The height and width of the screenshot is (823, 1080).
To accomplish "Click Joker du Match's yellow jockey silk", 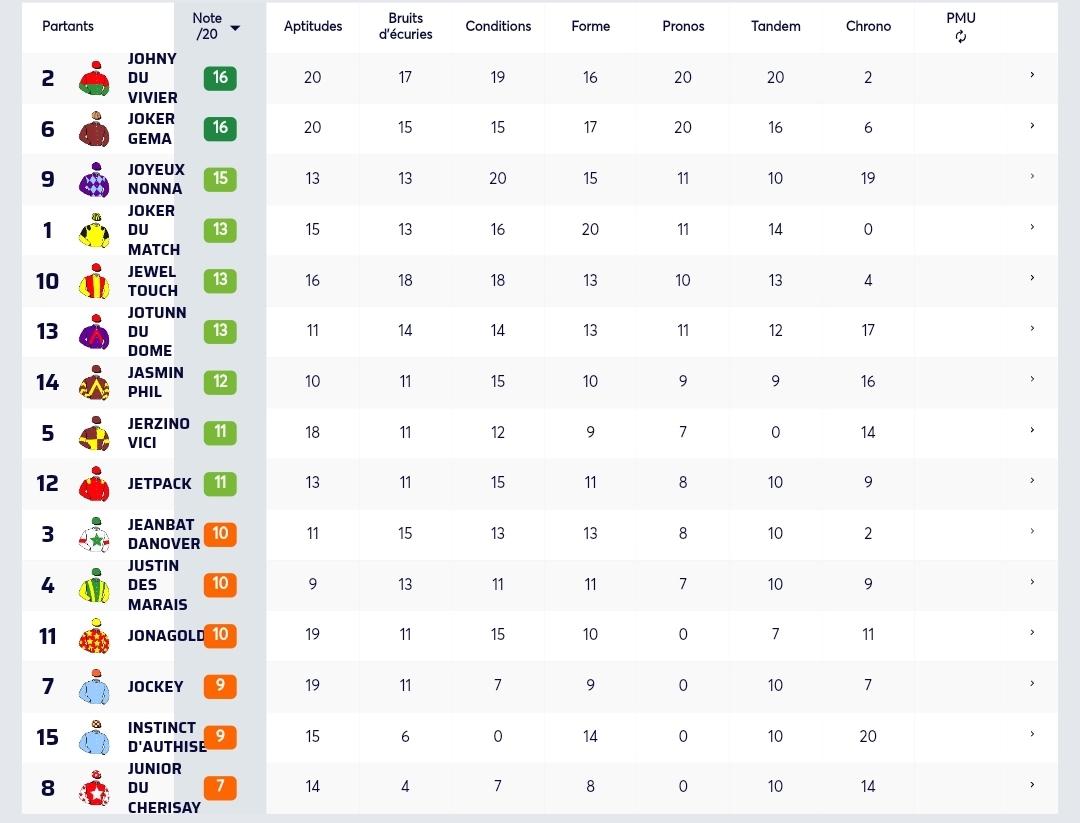I will (x=94, y=230).
